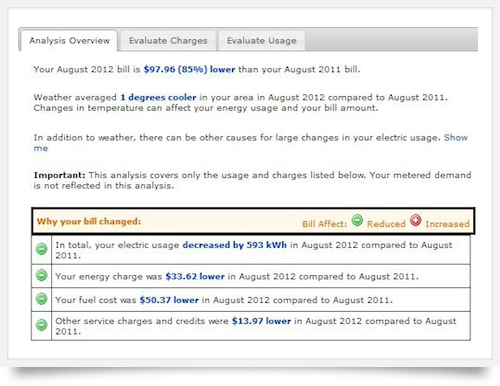Click the green icon beside the fuel cost row

click(x=42, y=299)
